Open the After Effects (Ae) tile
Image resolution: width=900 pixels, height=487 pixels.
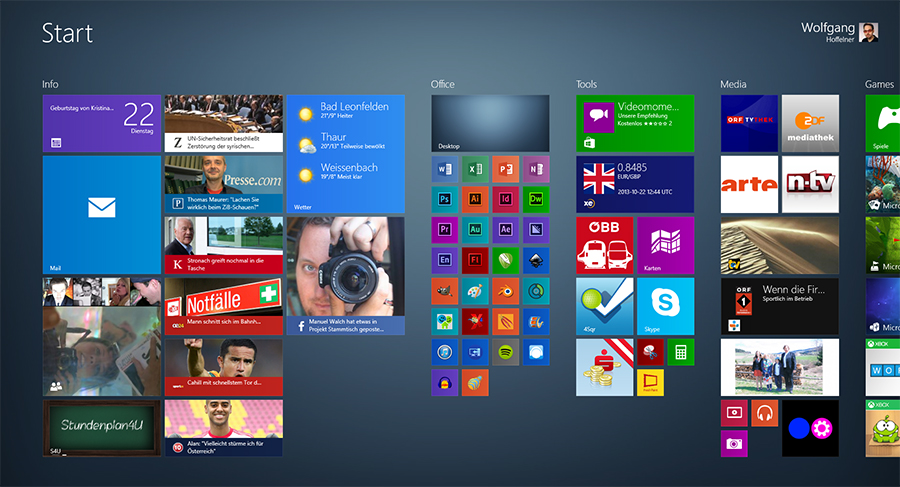pos(506,230)
